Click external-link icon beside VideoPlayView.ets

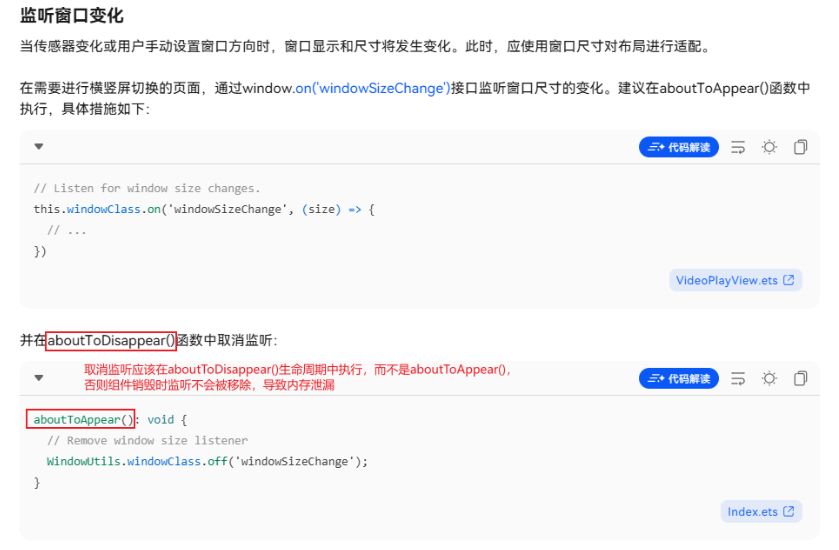(789, 280)
